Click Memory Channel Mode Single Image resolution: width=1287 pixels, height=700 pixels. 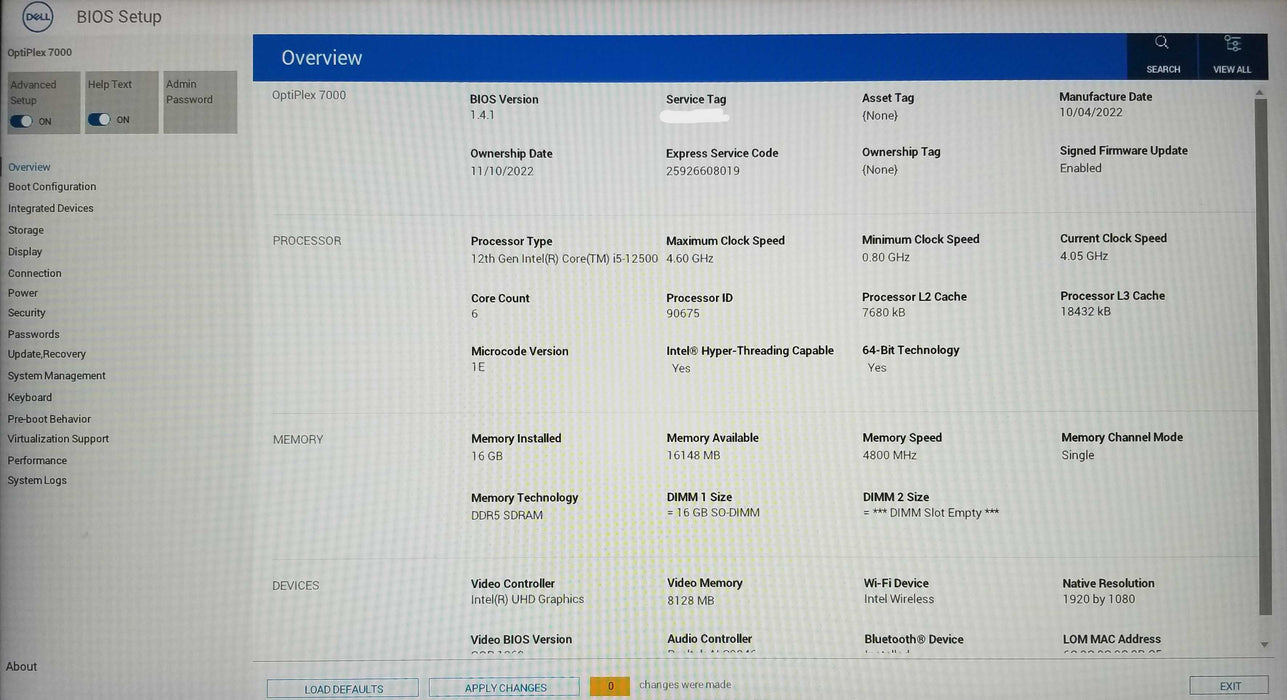[1078, 455]
